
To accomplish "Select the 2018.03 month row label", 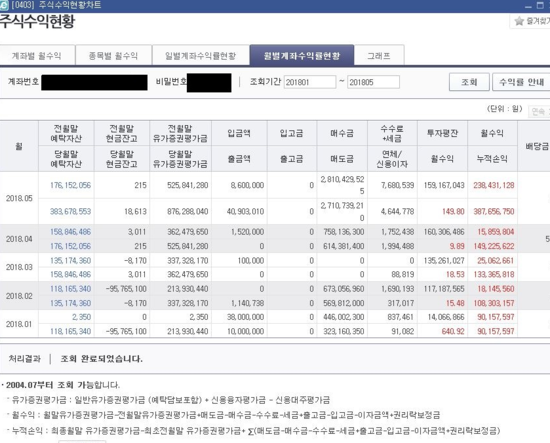I will point(19,267).
